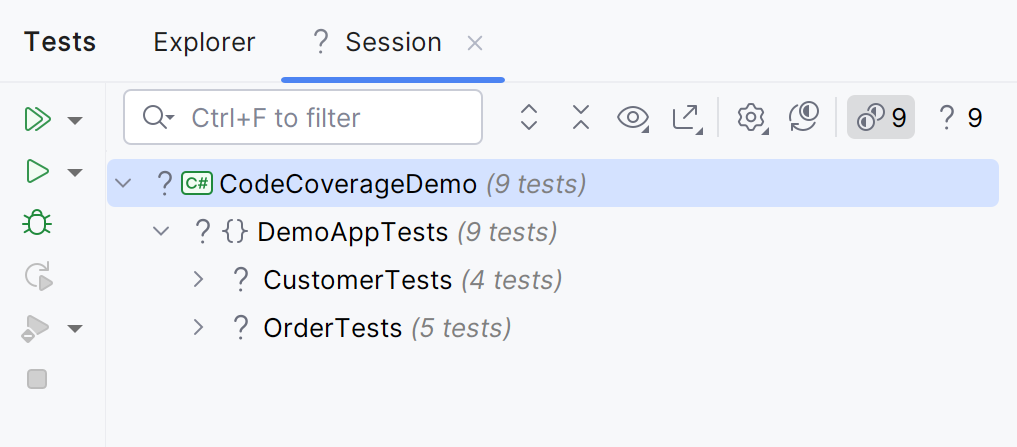Click the Expand All arrows icon
The width and height of the screenshot is (1017, 447).
point(530,118)
